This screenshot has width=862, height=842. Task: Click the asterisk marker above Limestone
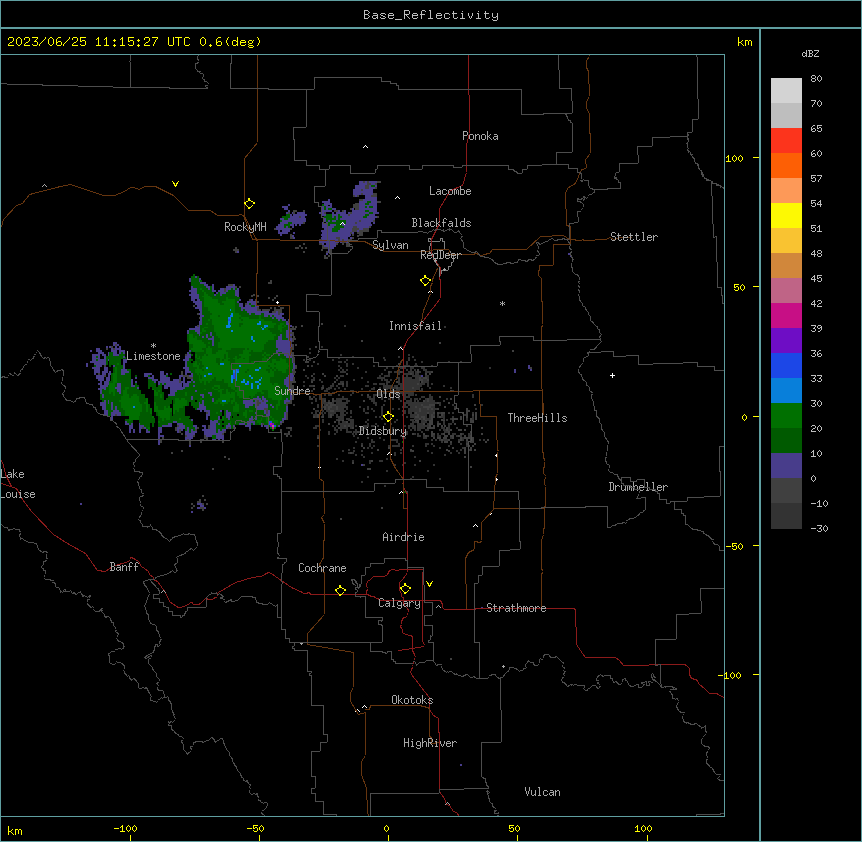[153, 346]
